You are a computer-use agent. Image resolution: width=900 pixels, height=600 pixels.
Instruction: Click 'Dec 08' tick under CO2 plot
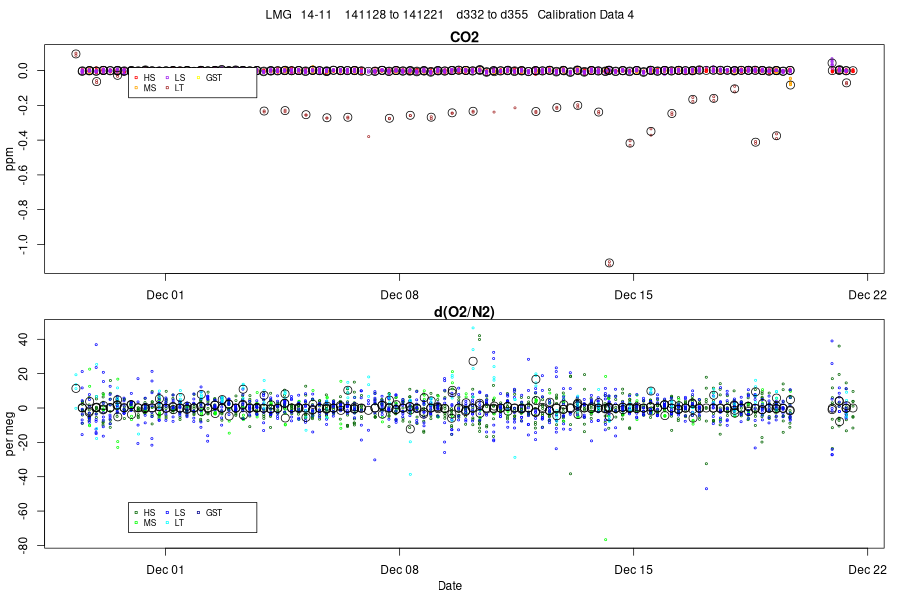(x=399, y=295)
